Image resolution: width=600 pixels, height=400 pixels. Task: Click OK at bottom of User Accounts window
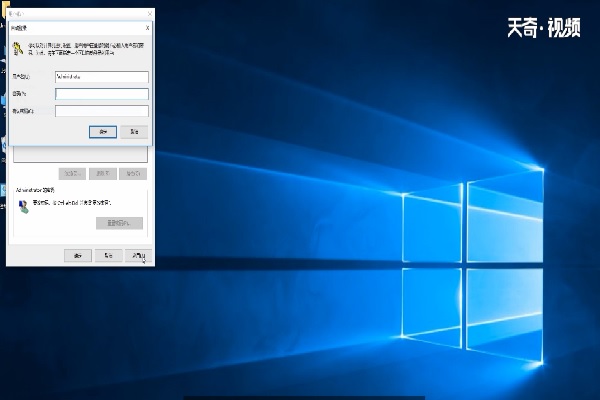pyautogui.click(x=78, y=255)
